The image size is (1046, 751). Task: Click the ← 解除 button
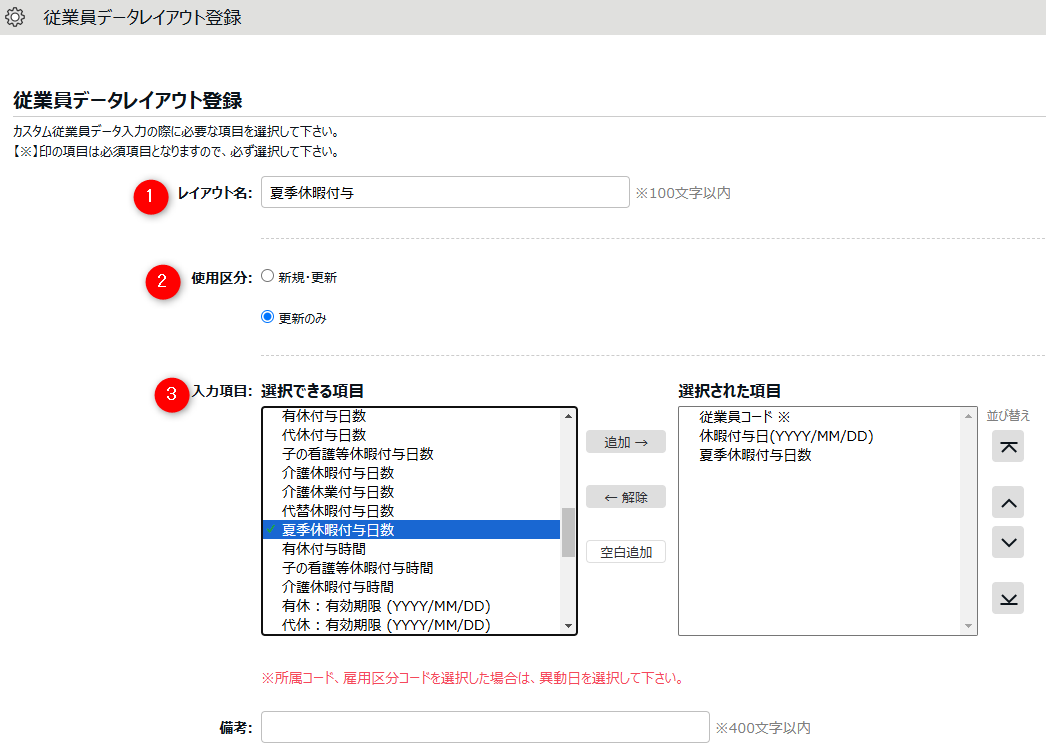pyautogui.click(x=625, y=497)
